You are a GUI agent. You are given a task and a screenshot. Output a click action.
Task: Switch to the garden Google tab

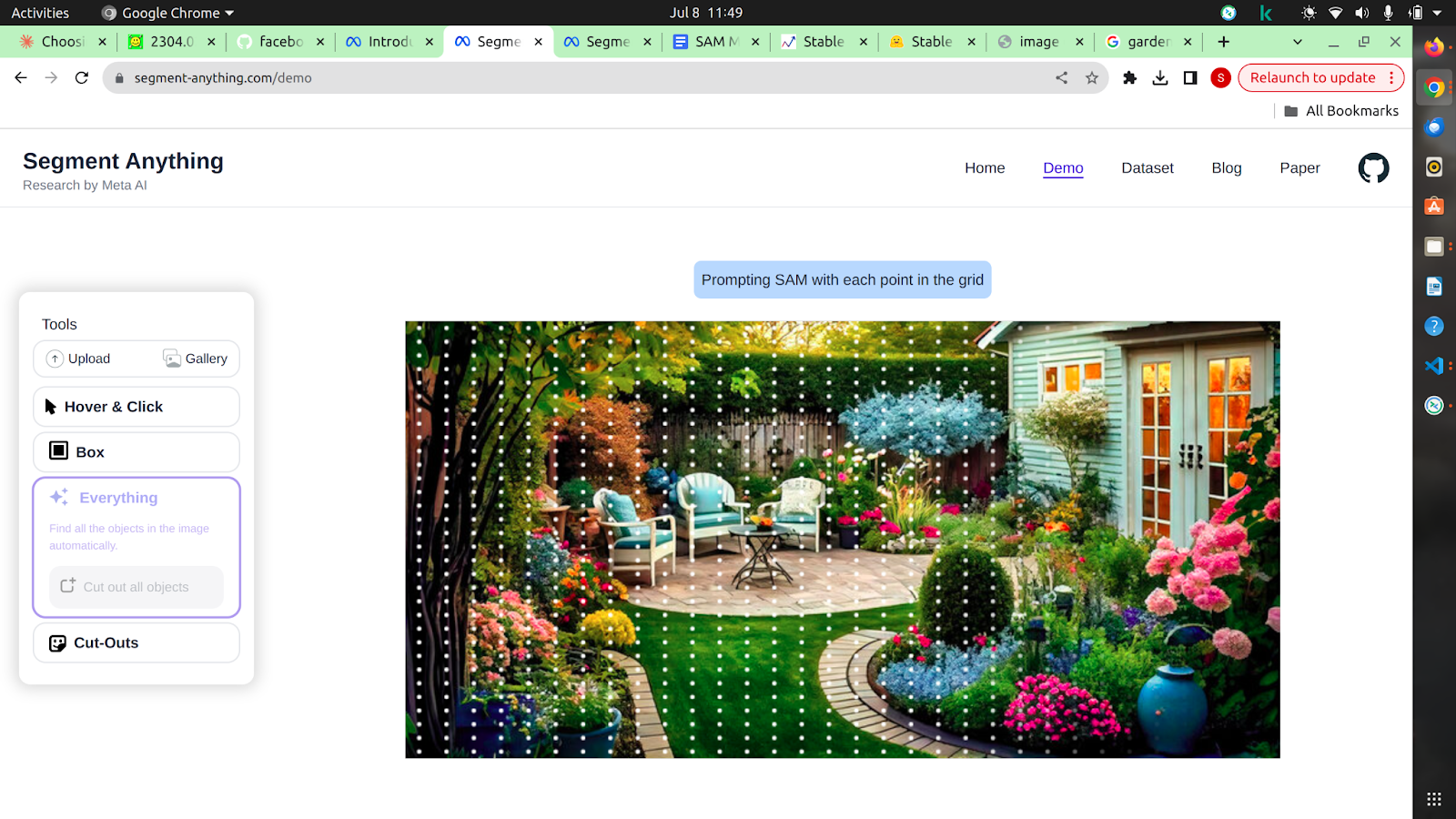click(1147, 42)
